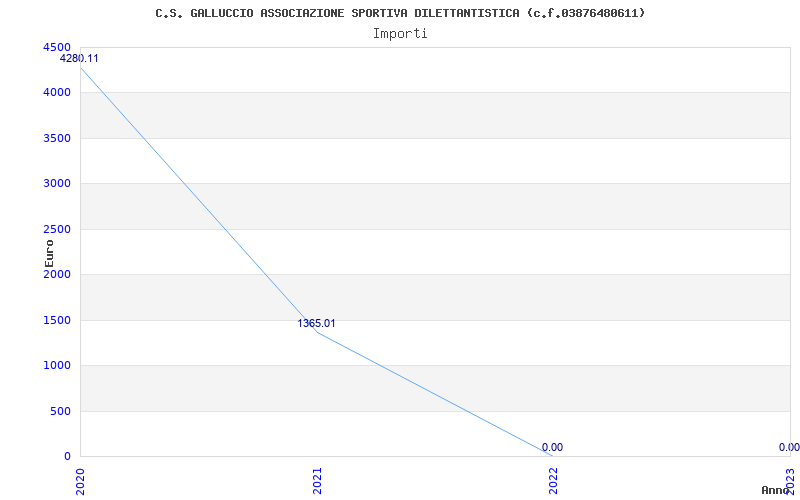Click the 500 y-axis tick label
800x500 pixels.
point(60,411)
